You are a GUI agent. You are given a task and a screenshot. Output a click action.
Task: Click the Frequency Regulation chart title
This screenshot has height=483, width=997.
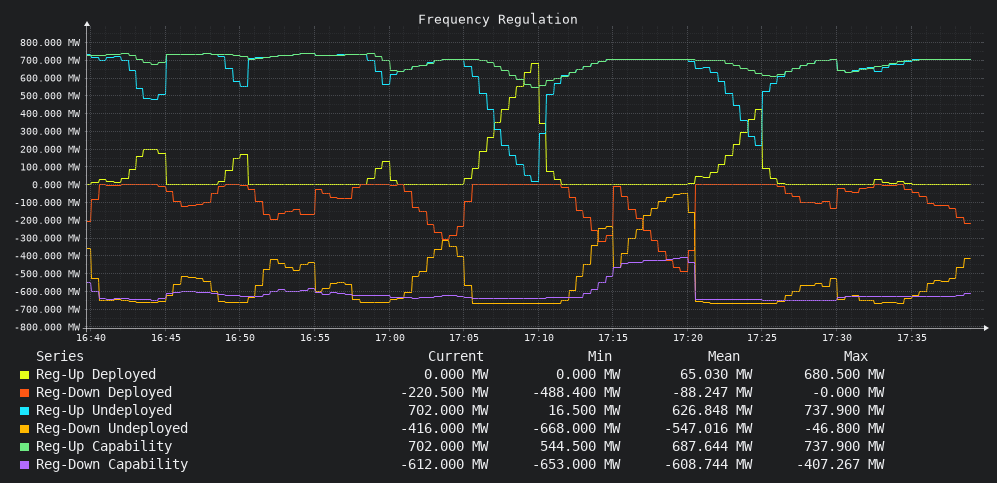coord(498,20)
